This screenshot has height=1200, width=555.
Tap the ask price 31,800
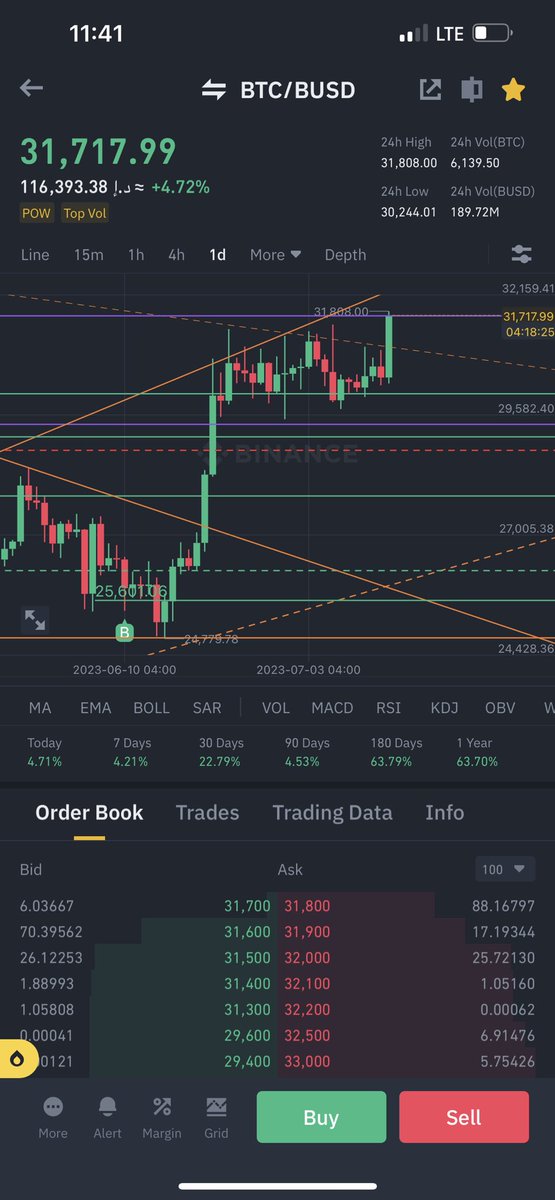(x=307, y=906)
